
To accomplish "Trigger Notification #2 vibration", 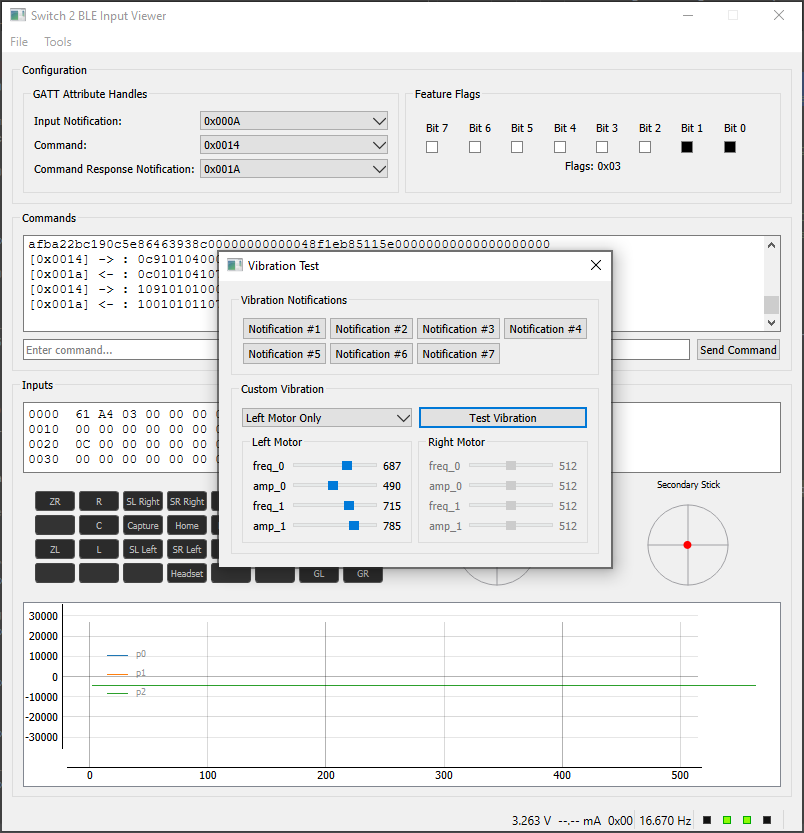I will point(371,329).
